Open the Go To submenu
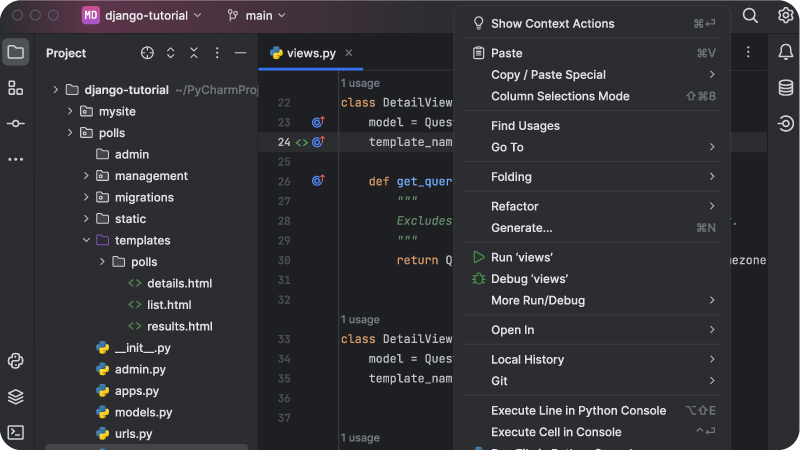Image resolution: width=800 pixels, height=450 pixels. [x=592, y=147]
